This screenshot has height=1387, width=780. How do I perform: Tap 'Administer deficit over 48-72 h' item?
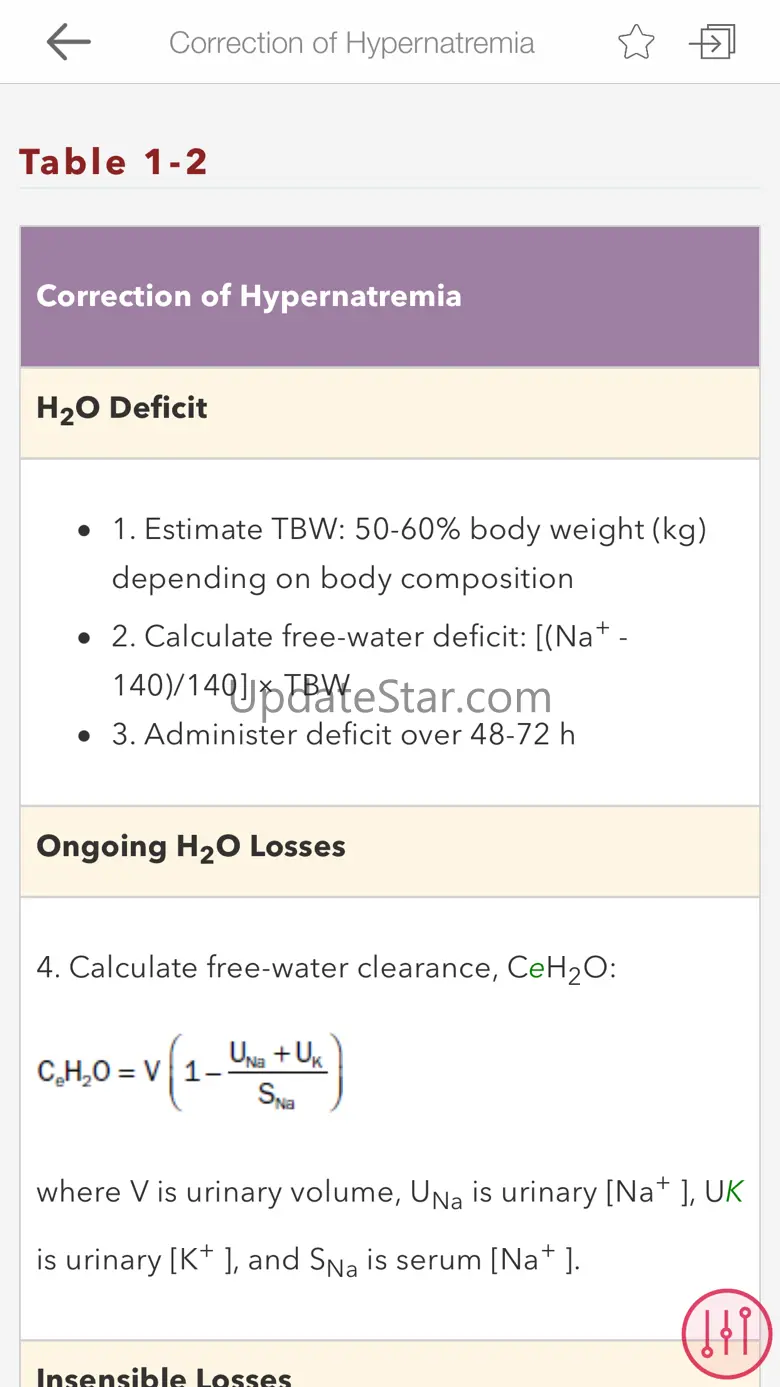point(360,735)
